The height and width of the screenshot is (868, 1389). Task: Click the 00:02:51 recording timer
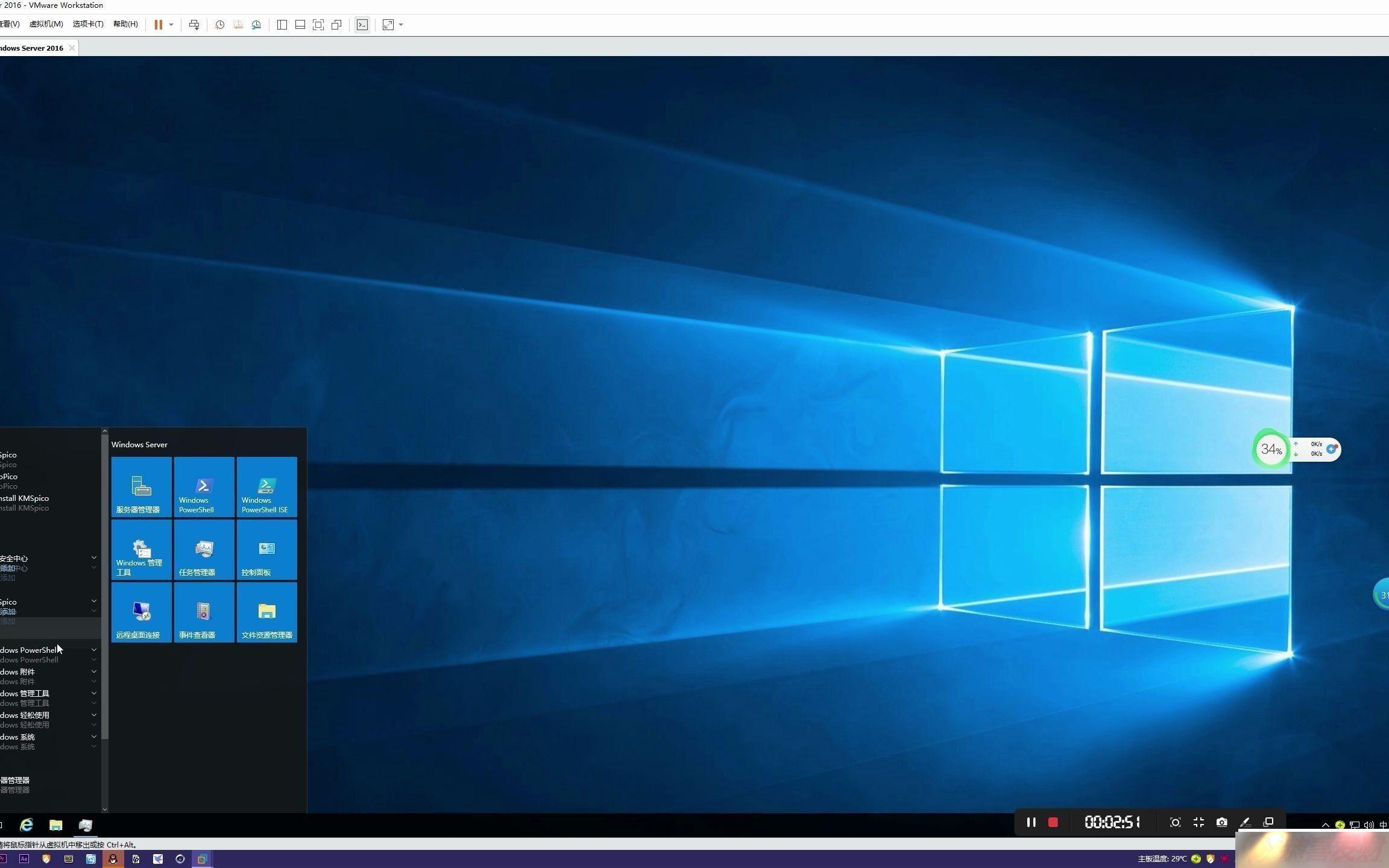[x=1112, y=822]
